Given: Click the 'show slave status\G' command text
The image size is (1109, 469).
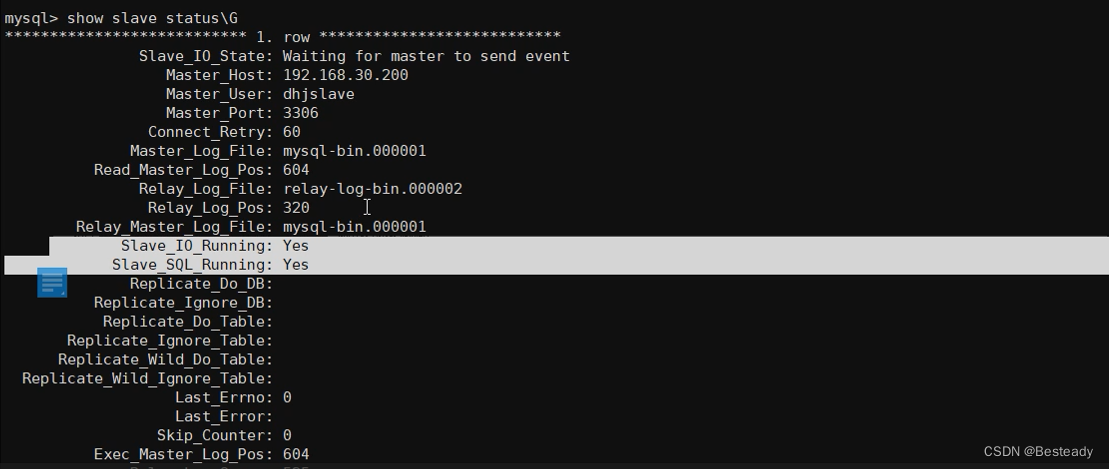Looking at the screenshot, I should point(152,18).
